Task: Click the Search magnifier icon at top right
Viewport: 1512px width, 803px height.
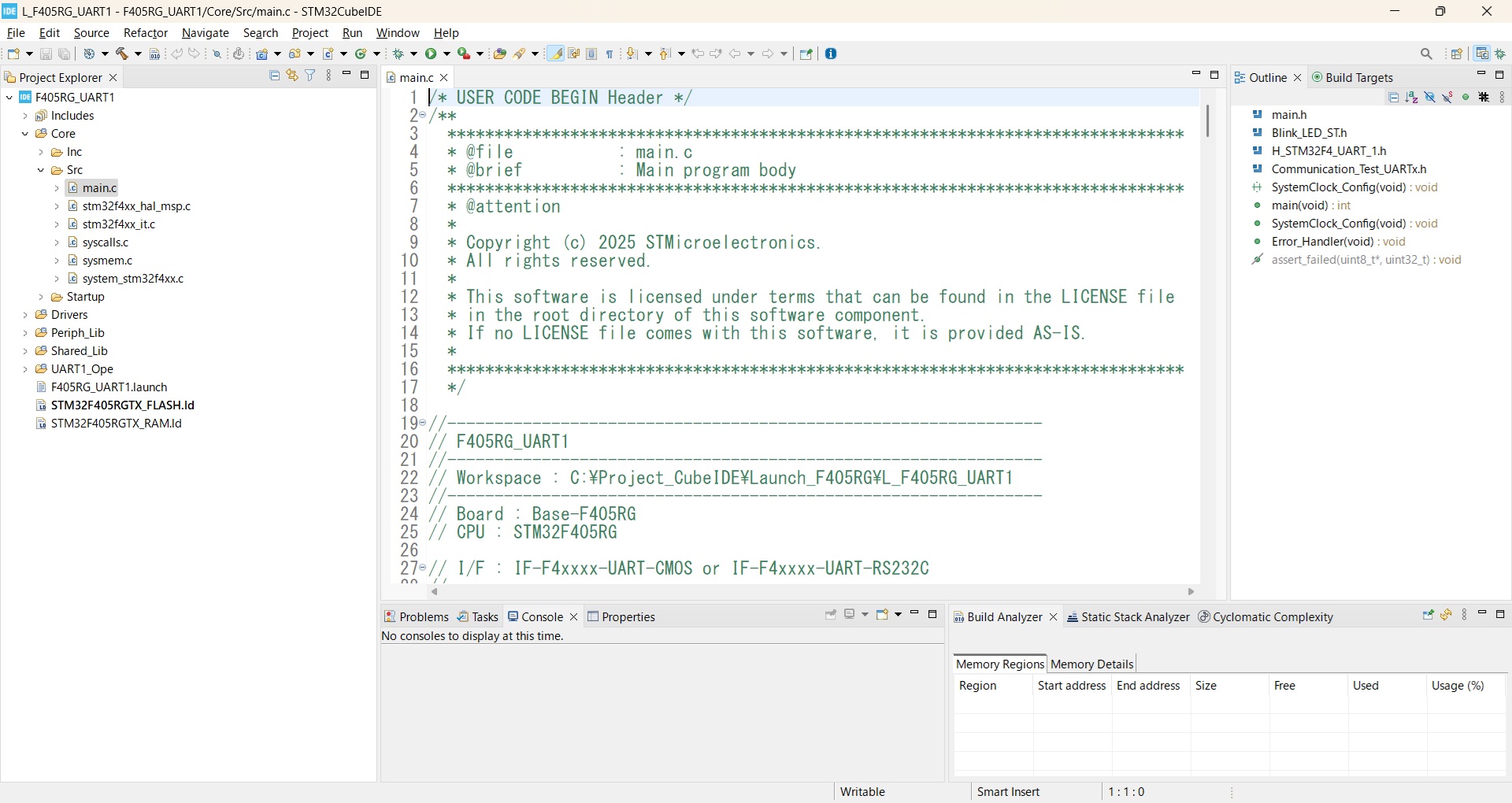Action: pos(1426,54)
